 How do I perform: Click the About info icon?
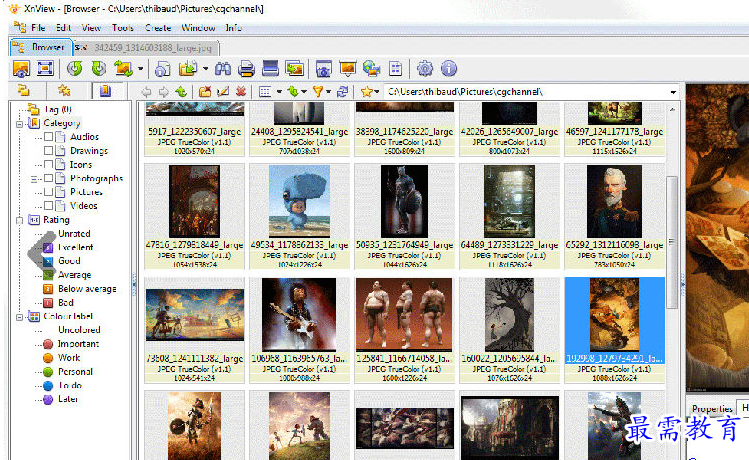pyautogui.click(x=449, y=69)
